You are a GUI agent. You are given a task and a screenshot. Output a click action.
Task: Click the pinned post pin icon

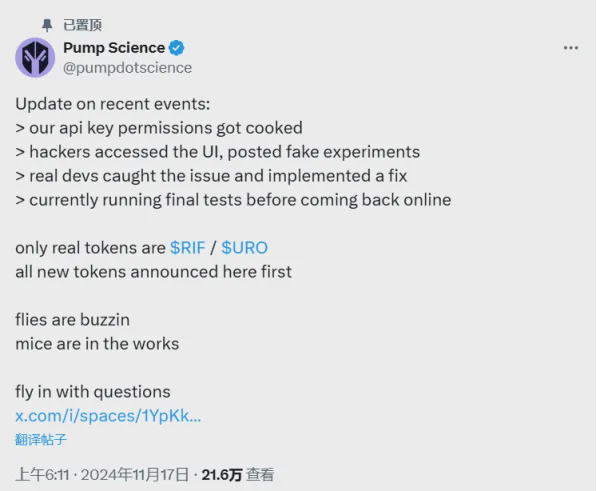[47, 25]
